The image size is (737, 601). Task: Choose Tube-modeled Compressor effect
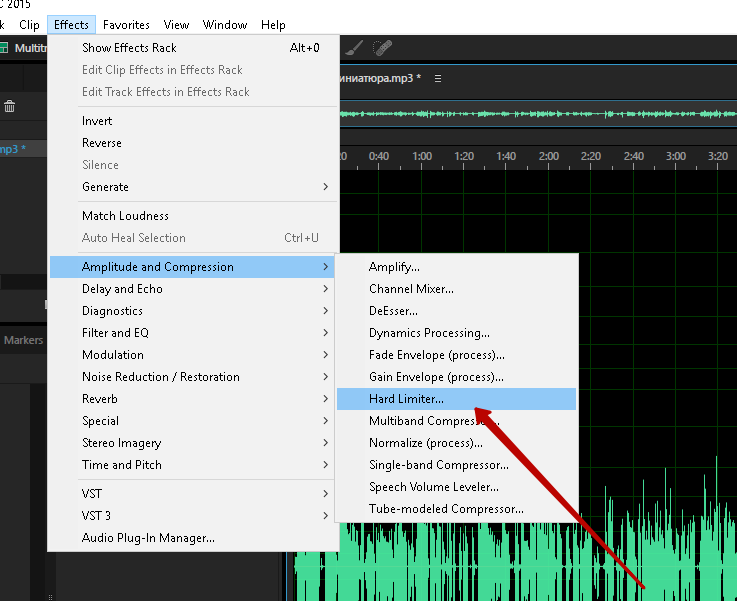456,509
